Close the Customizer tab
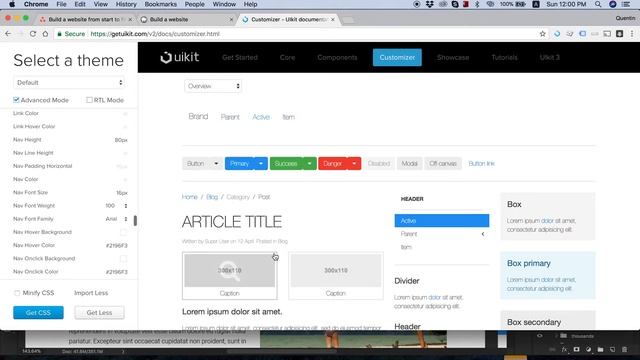Viewport: 640px width, 360px height. click(x=333, y=19)
